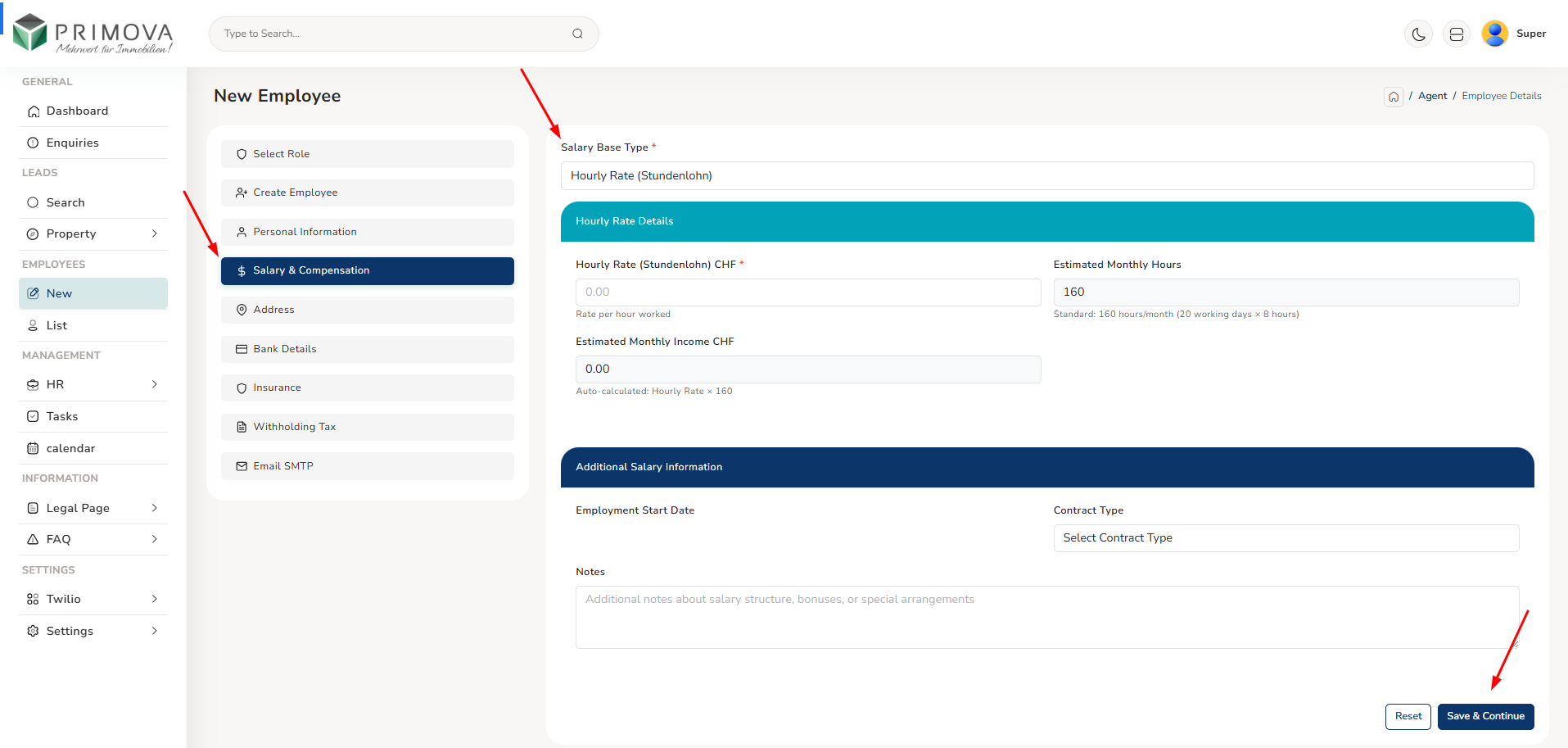The image size is (1568, 748).
Task: Open Dashboard from sidebar
Action: pyautogui.click(x=77, y=111)
